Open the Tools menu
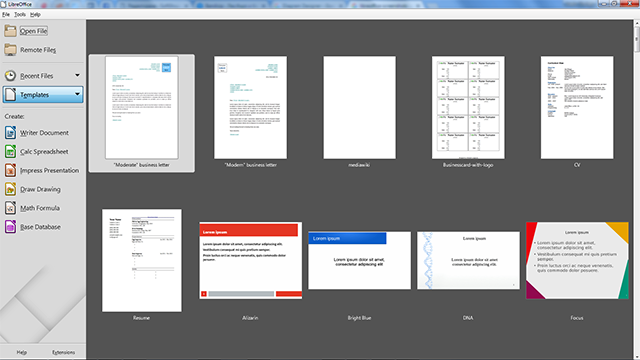Image resolution: width=640 pixels, height=360 pixels. 20,14
